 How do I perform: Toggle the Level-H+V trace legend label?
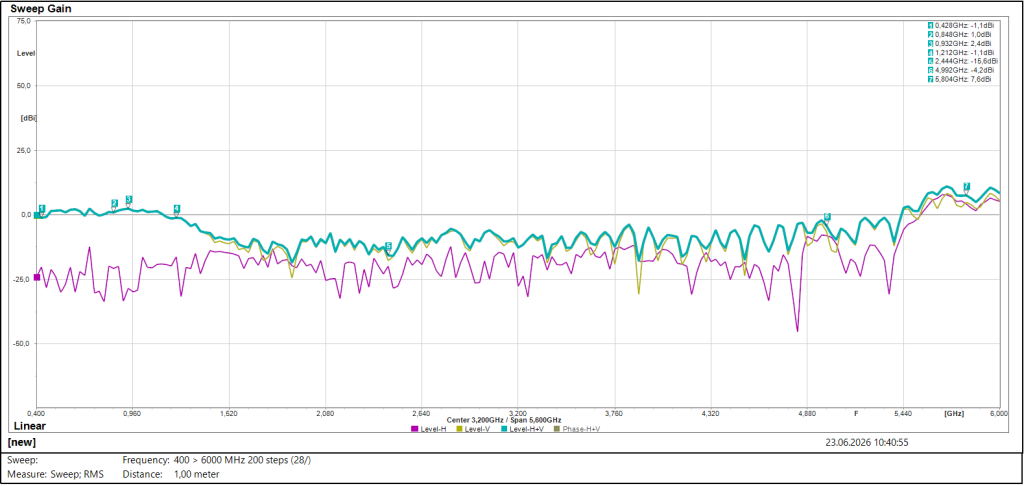point(527,429)
